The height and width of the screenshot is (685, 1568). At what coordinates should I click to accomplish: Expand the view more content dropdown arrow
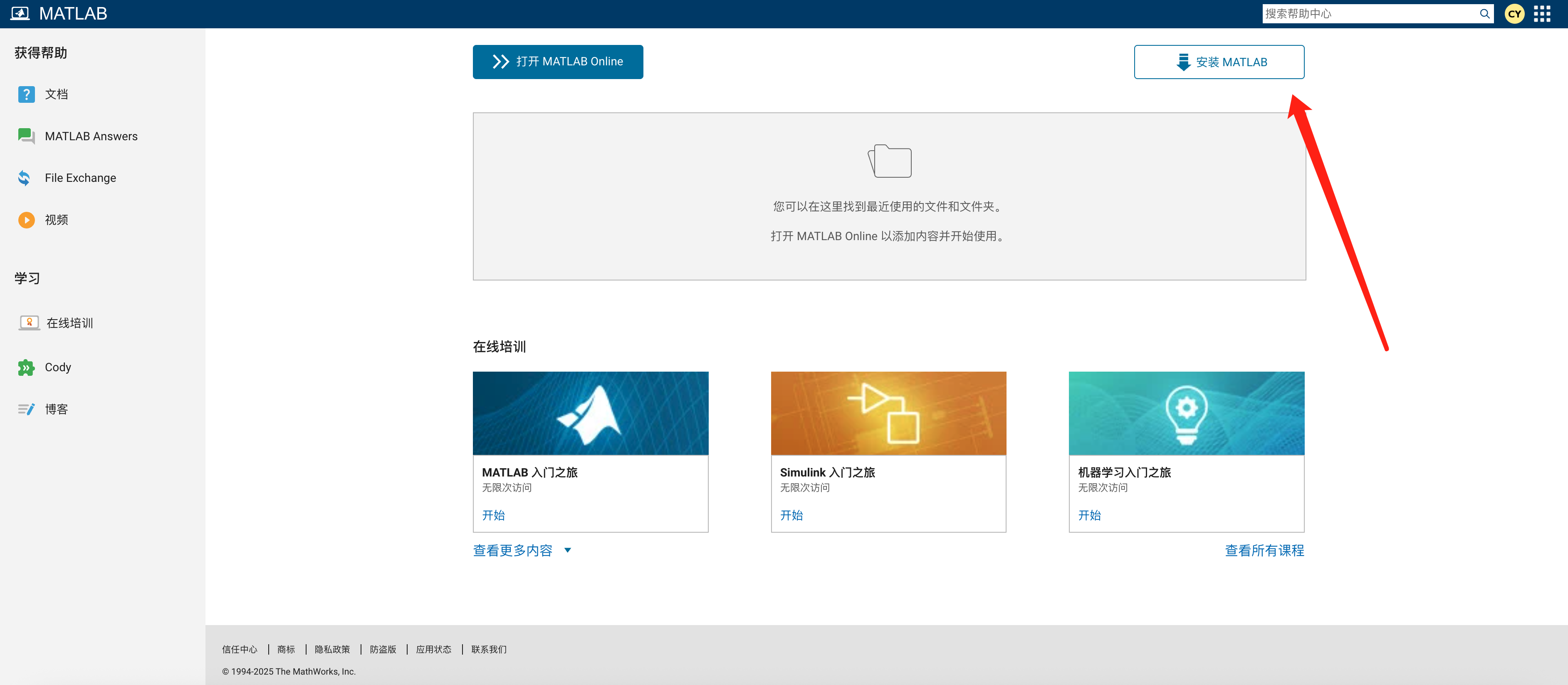pos(567,551)
